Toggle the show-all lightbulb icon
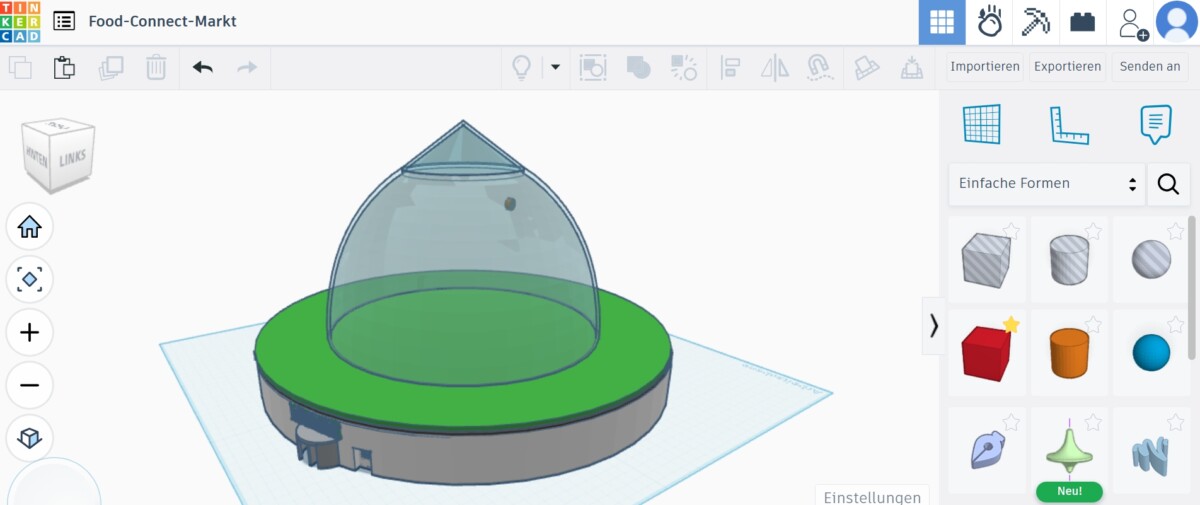1200x505 pixels. pyautogui.click(x=521, y=68)
